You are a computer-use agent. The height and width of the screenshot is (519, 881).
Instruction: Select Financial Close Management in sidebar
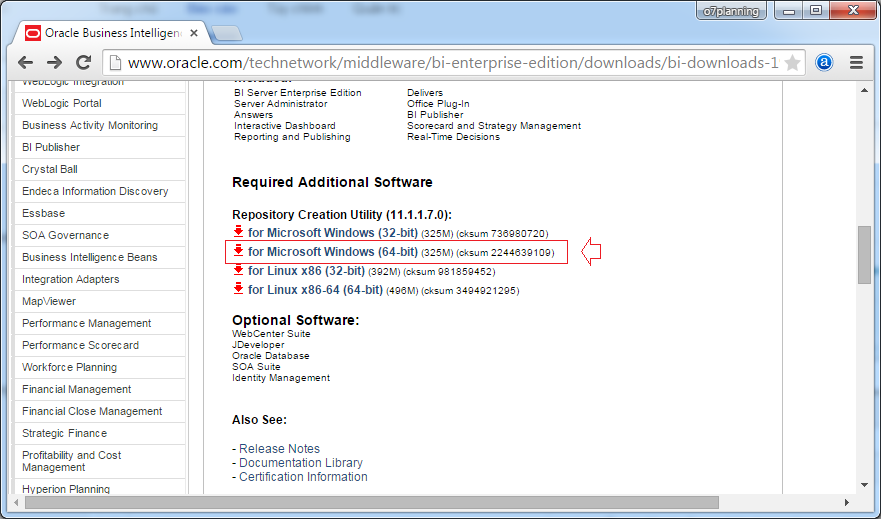coord(100,411)
